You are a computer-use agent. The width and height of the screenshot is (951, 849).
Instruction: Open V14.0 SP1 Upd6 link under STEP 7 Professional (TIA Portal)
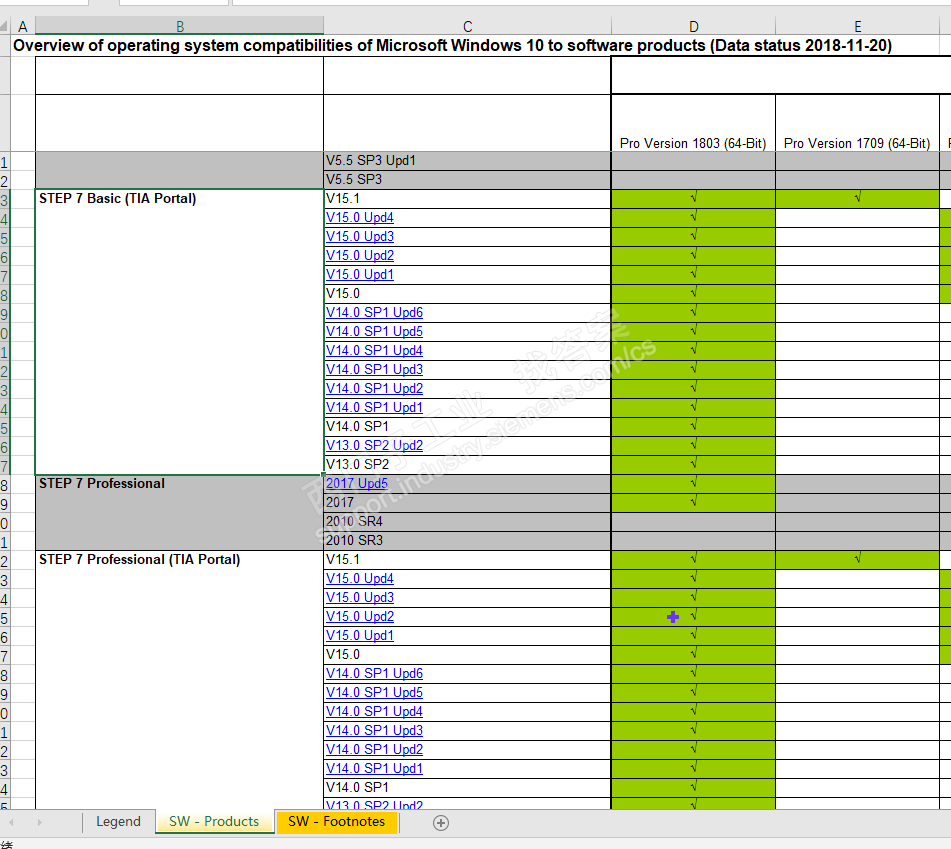click(x=374, y=673)
